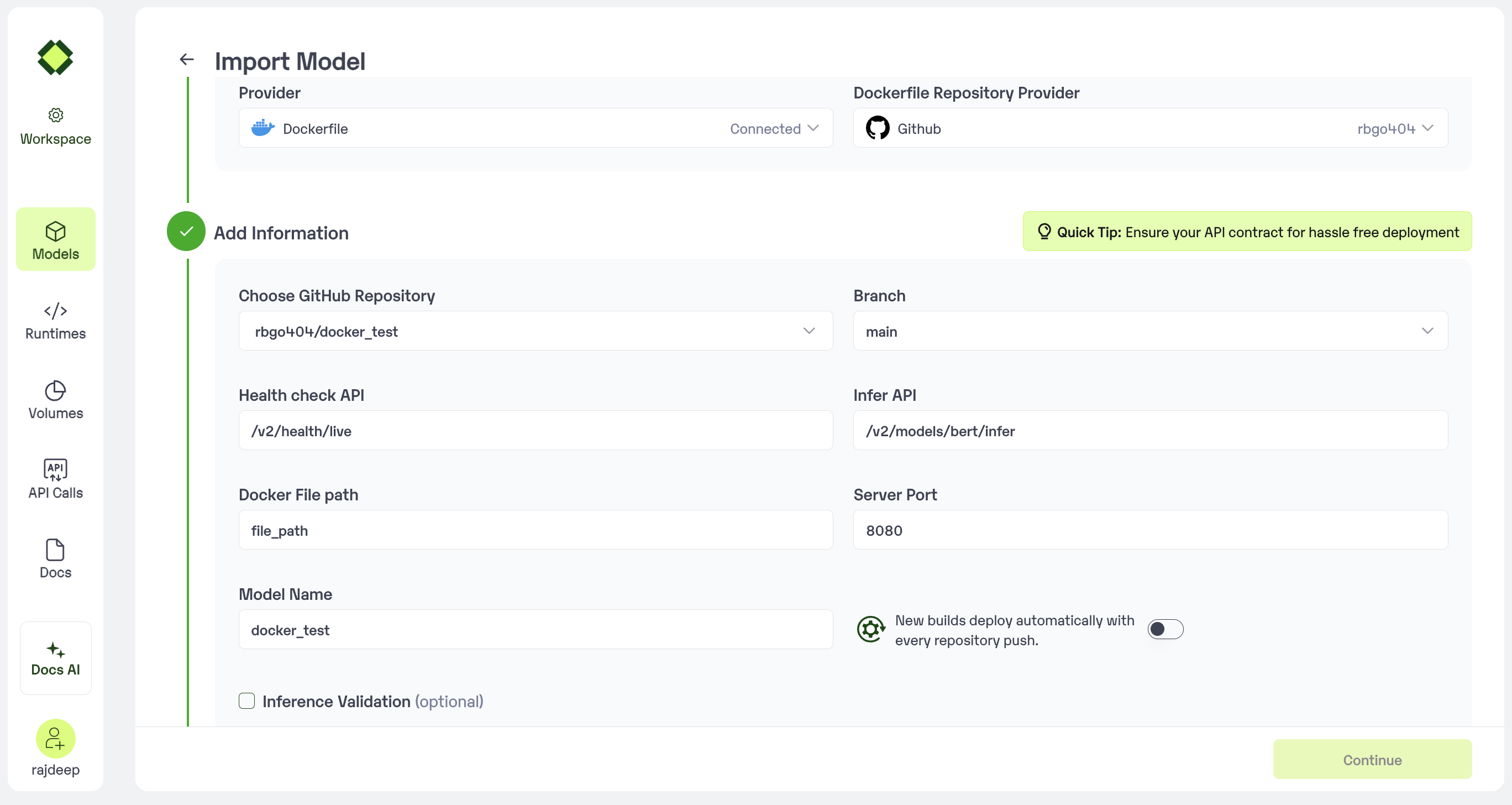The image size is (1512, 805).
Task: Click the Add Information step checkmark
Action: (186, 231)
